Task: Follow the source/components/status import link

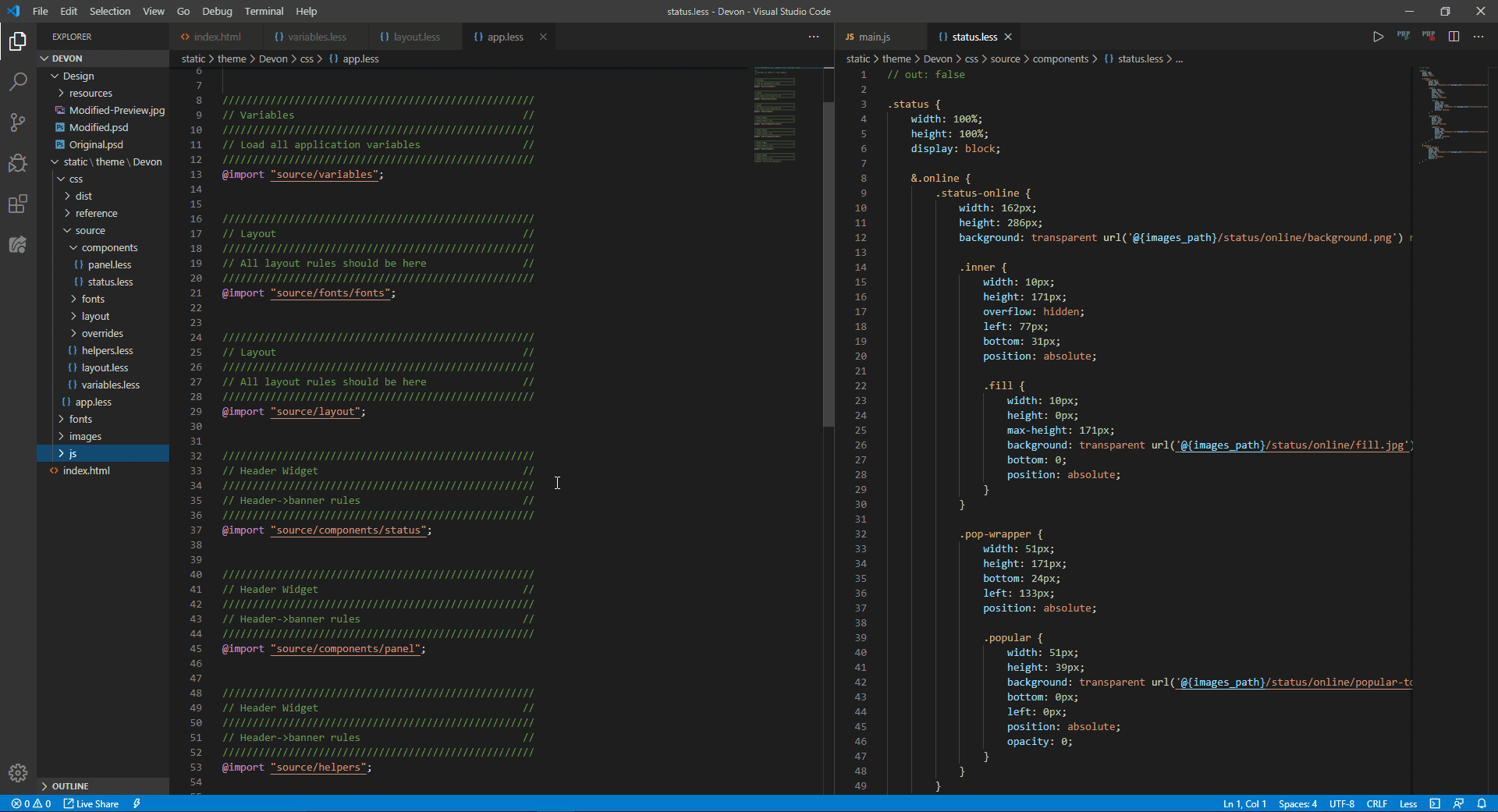Action: 349,530
